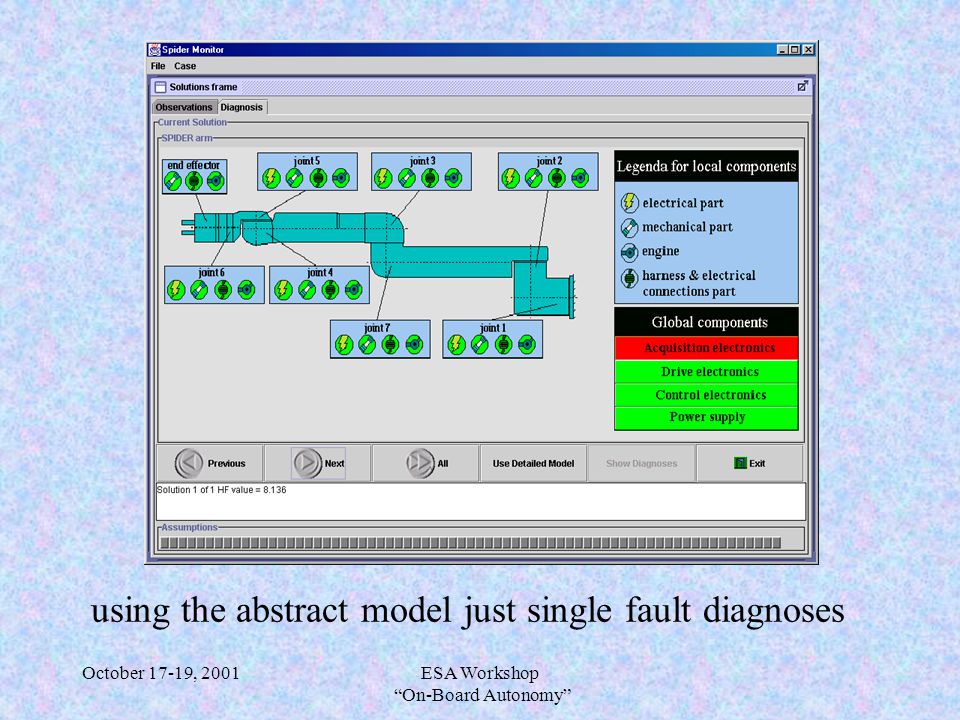The height and width of the screenshot is (720, 960).
Task: Choose joint 6 engine icon
Action: pyautogui.click(x=246, y=290)
